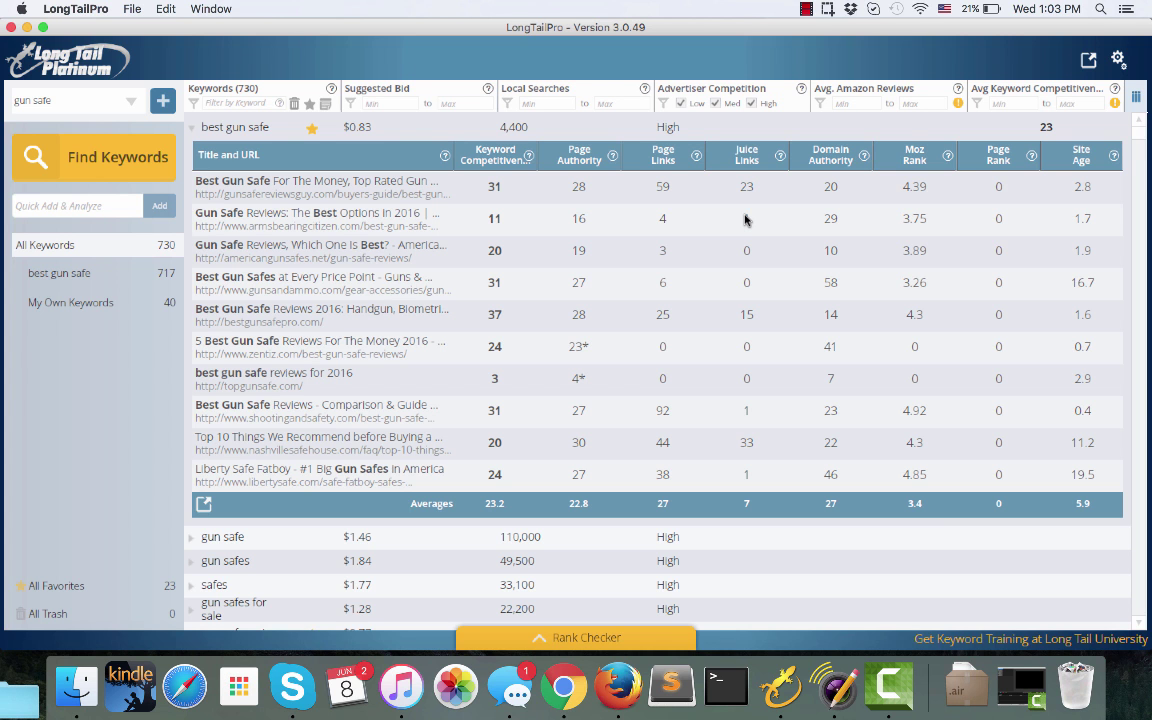
Task: Open settings gear in the top header
Action: pyautogui.click(x=1118, y=60)
